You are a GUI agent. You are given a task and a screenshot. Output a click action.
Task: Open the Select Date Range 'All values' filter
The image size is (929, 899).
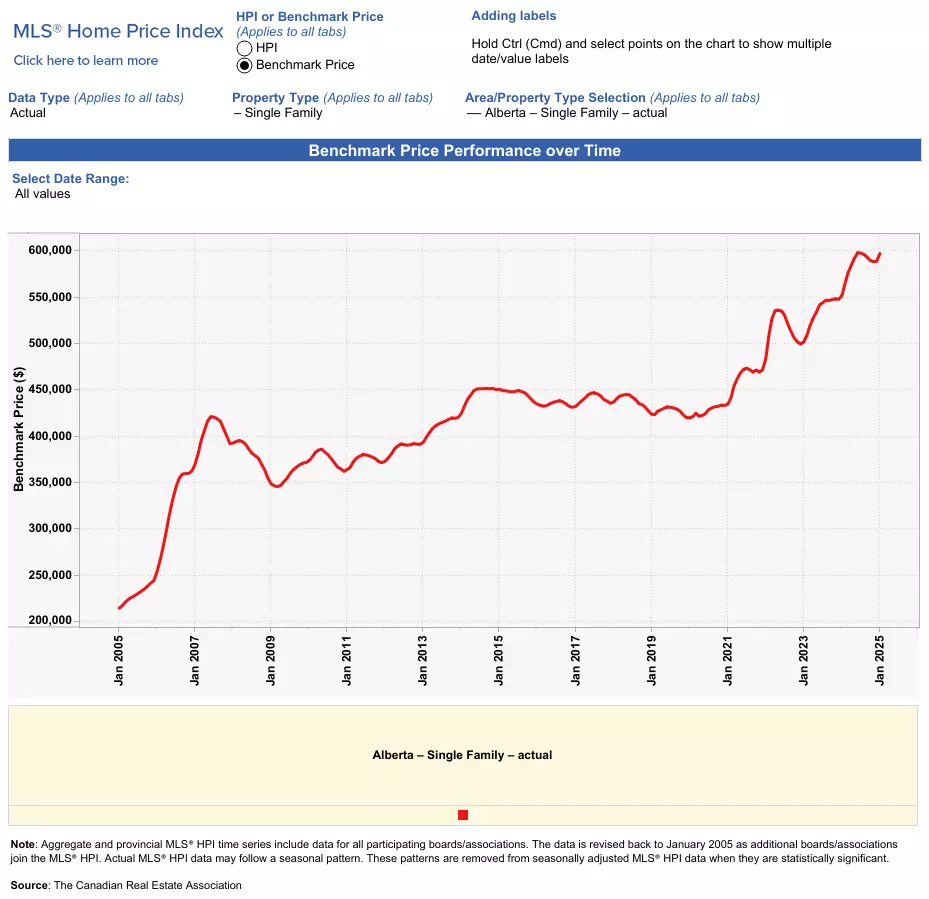(x=43, y=194)
